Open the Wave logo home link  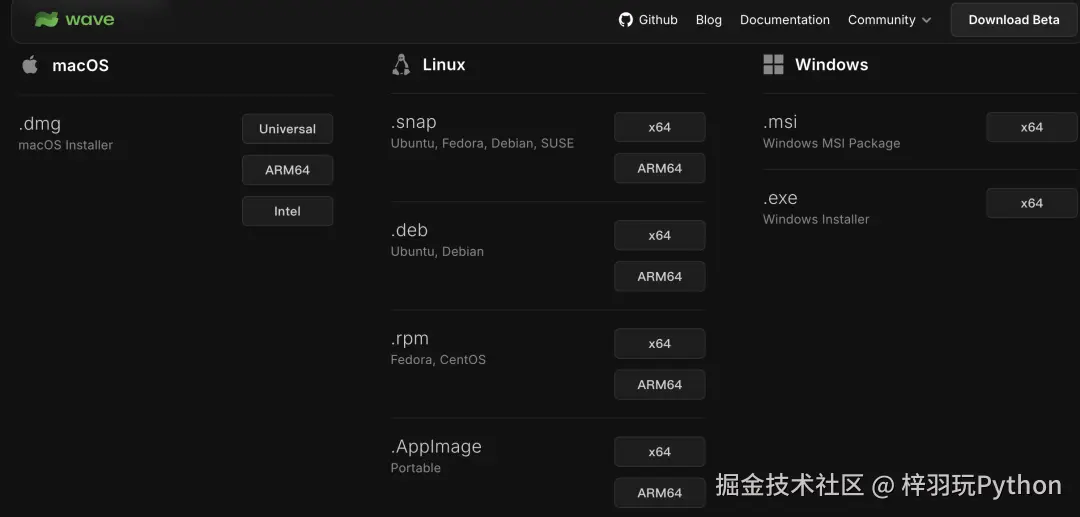(x=74, y=19)
